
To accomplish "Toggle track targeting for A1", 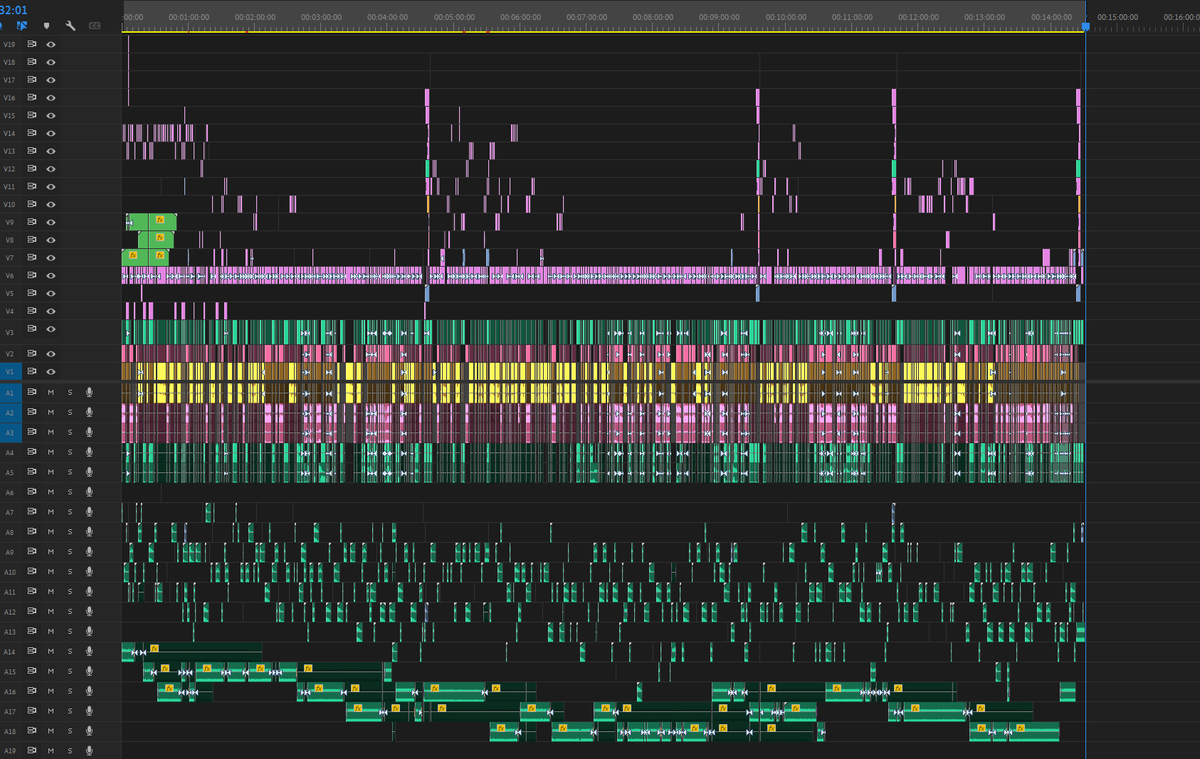I will 10,392.
